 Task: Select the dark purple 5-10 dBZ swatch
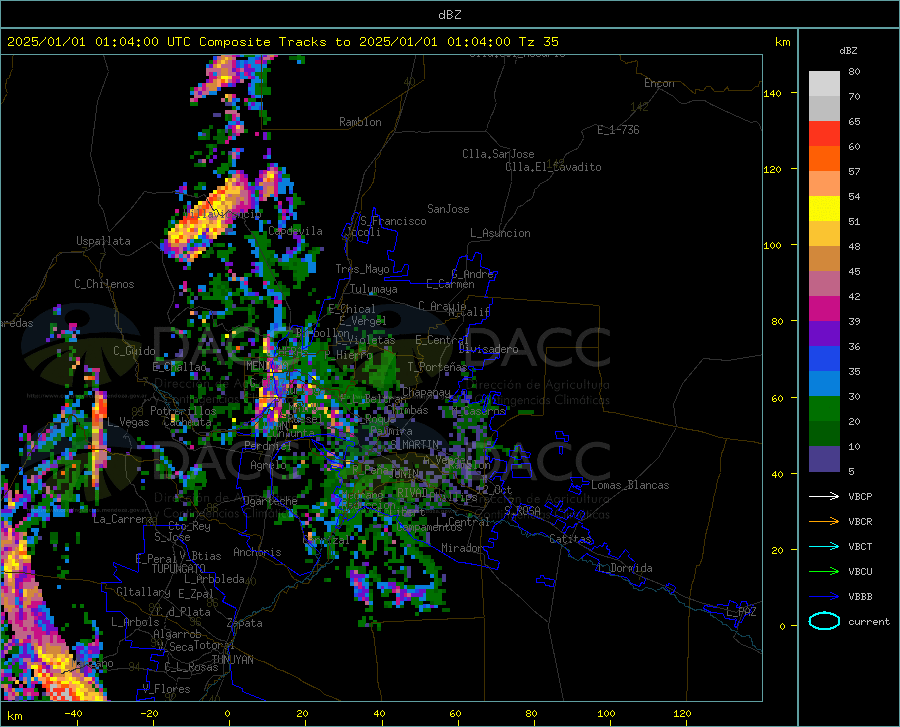click(x=824, y=459)
